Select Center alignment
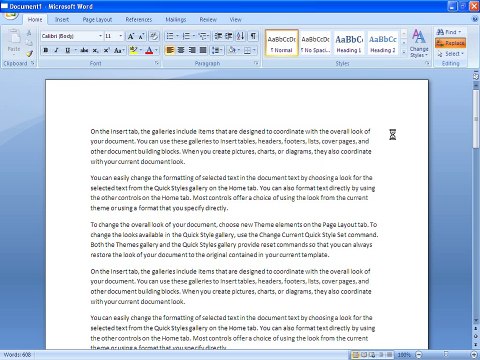 (x=181, y=50)
